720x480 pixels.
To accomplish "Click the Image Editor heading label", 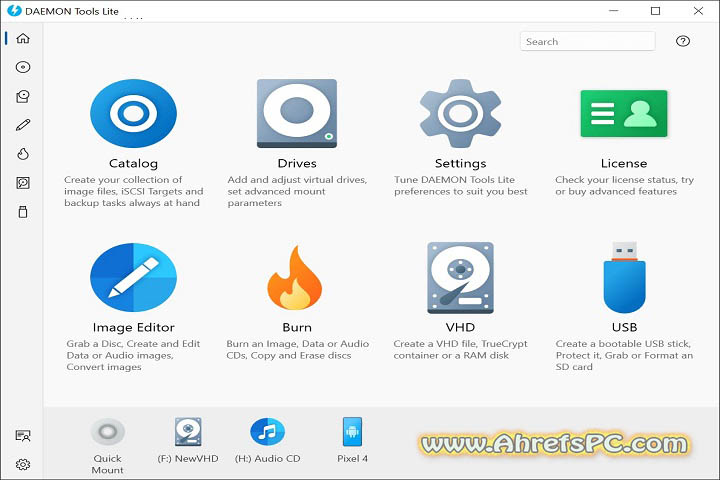I will [x=133, y=328].
